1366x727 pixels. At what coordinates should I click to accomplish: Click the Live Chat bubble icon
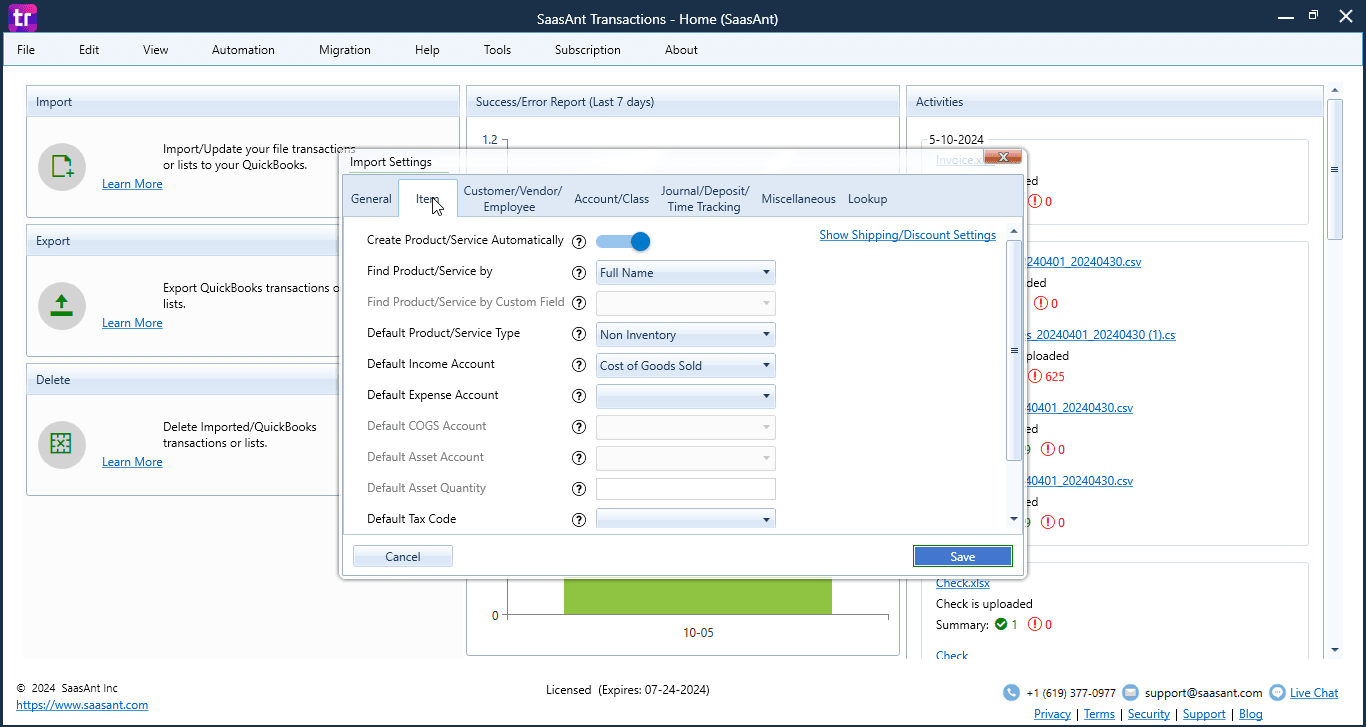[x=1277, y=692]
